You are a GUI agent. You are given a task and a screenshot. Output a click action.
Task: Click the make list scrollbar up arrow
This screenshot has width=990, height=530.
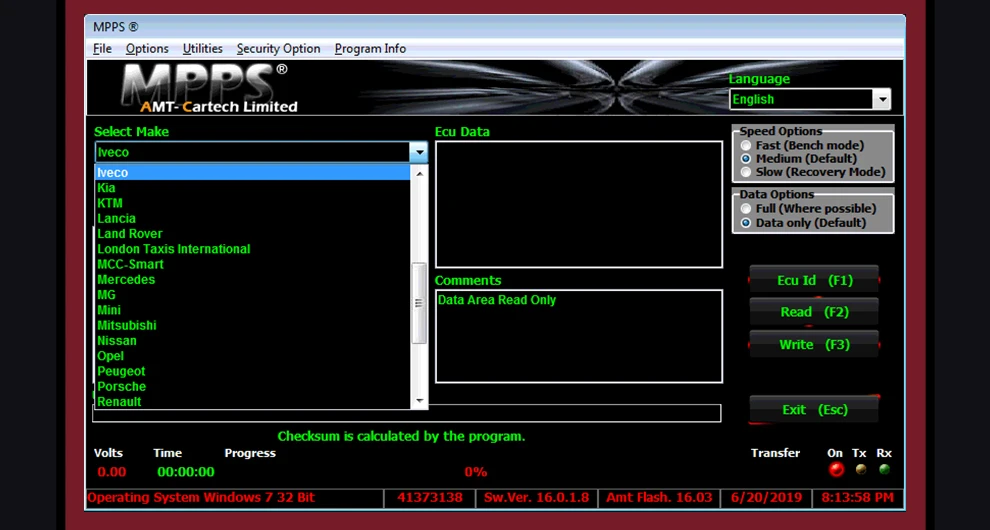pos(419,172)
